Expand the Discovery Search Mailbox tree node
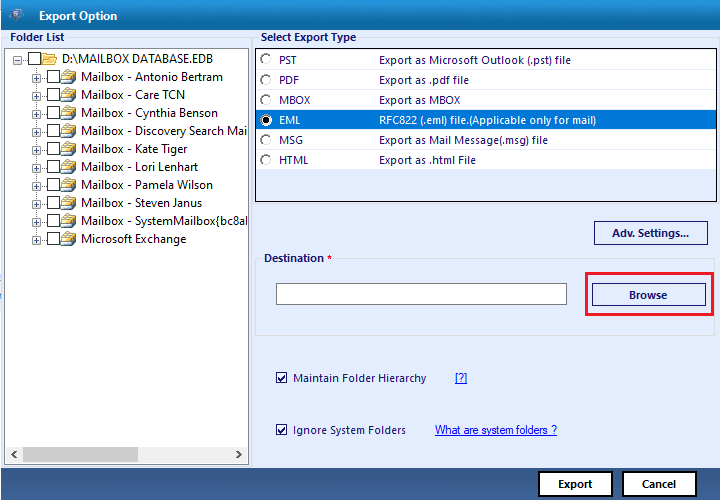Viewport: 720px width, 501px height. pos(37,131)
